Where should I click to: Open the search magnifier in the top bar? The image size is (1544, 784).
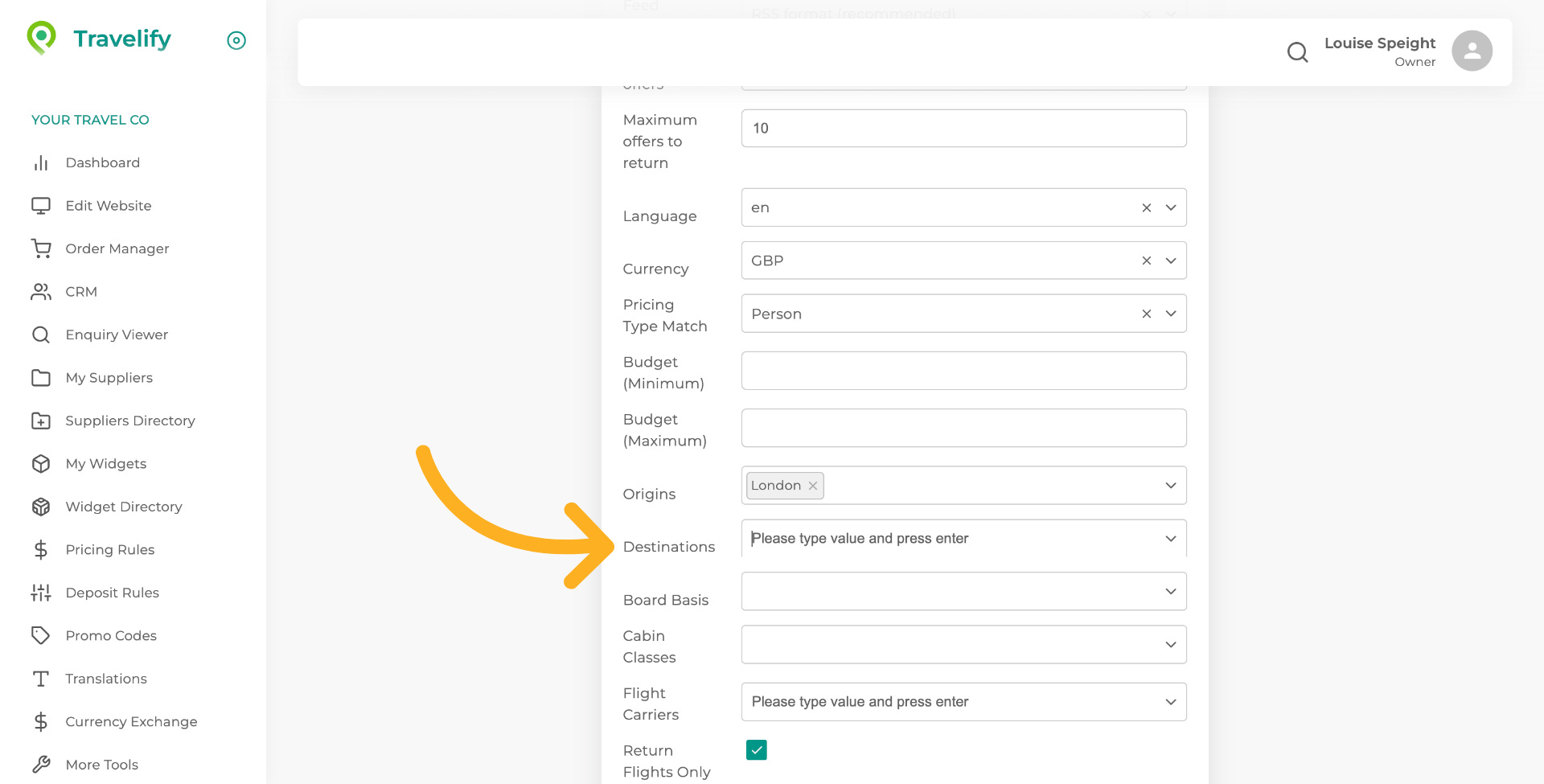(1297, 51)
